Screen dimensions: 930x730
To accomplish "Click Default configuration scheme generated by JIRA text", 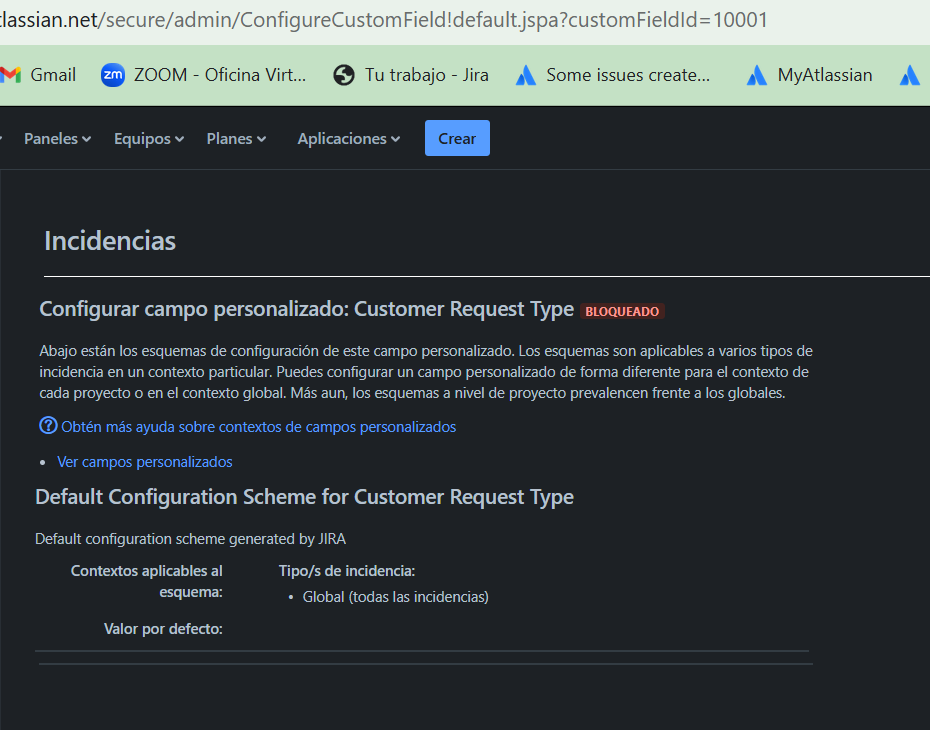I will (190, 539).
